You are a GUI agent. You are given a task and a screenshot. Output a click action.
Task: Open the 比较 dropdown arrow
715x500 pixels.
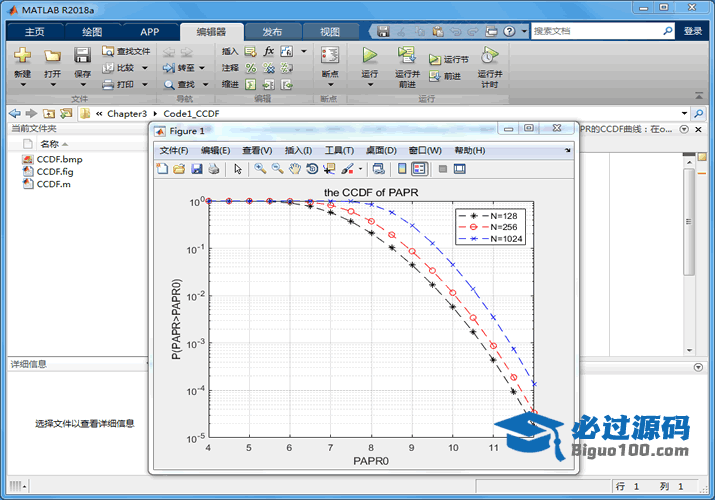click(x=145, y=68)
